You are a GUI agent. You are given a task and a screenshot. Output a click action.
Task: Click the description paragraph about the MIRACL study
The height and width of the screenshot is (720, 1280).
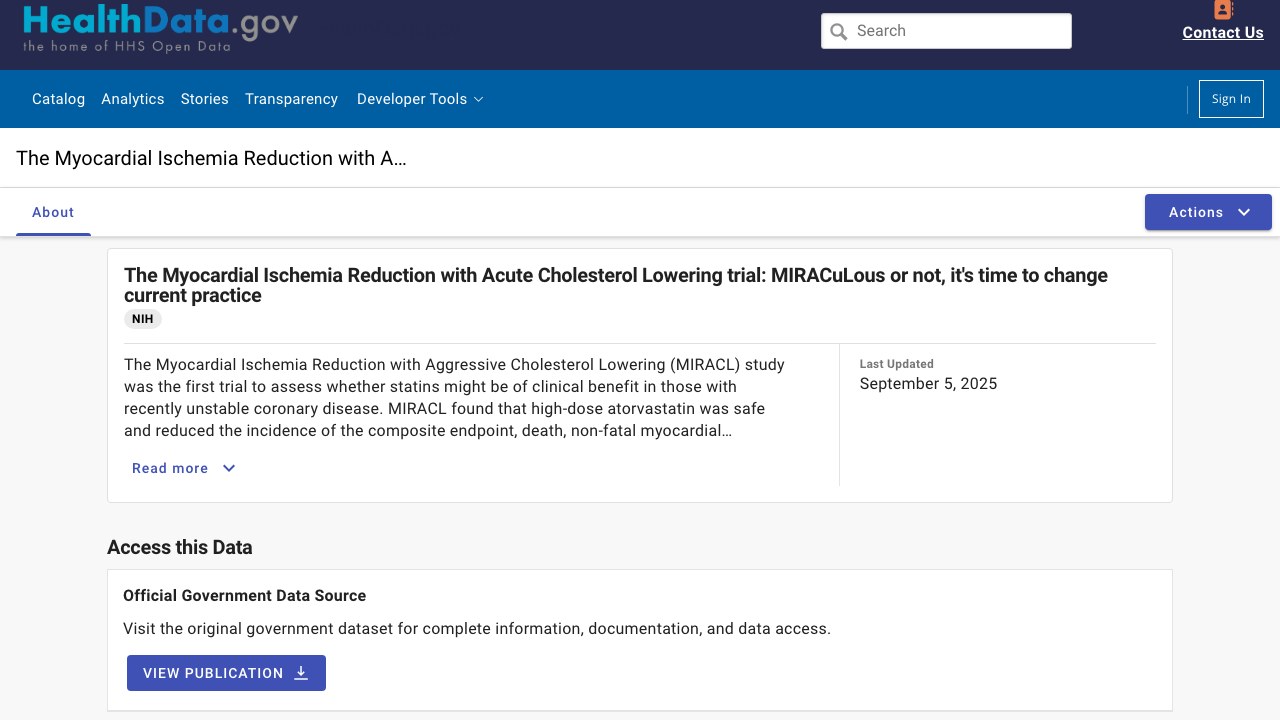(x=455, y=398)
